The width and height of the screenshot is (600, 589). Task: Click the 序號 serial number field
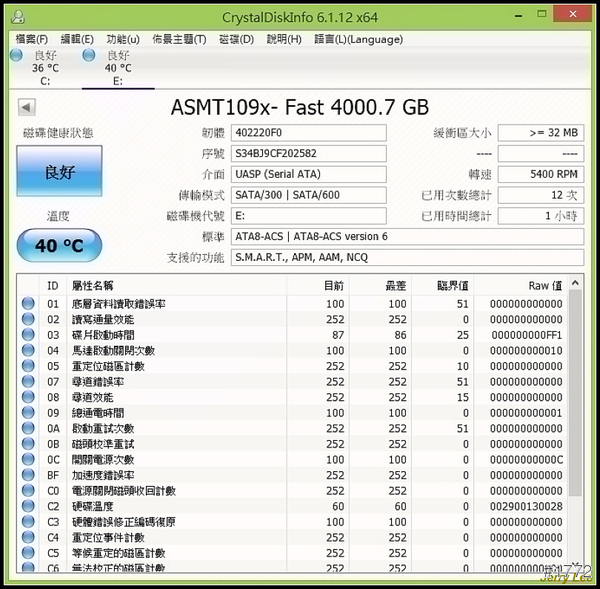(308, 154)
